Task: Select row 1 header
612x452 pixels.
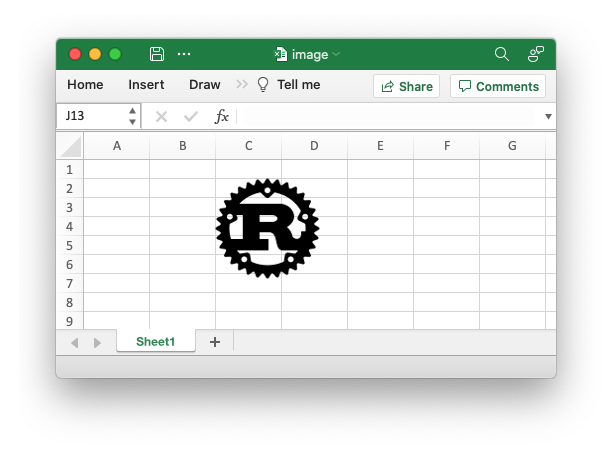Action: (70, 169)
